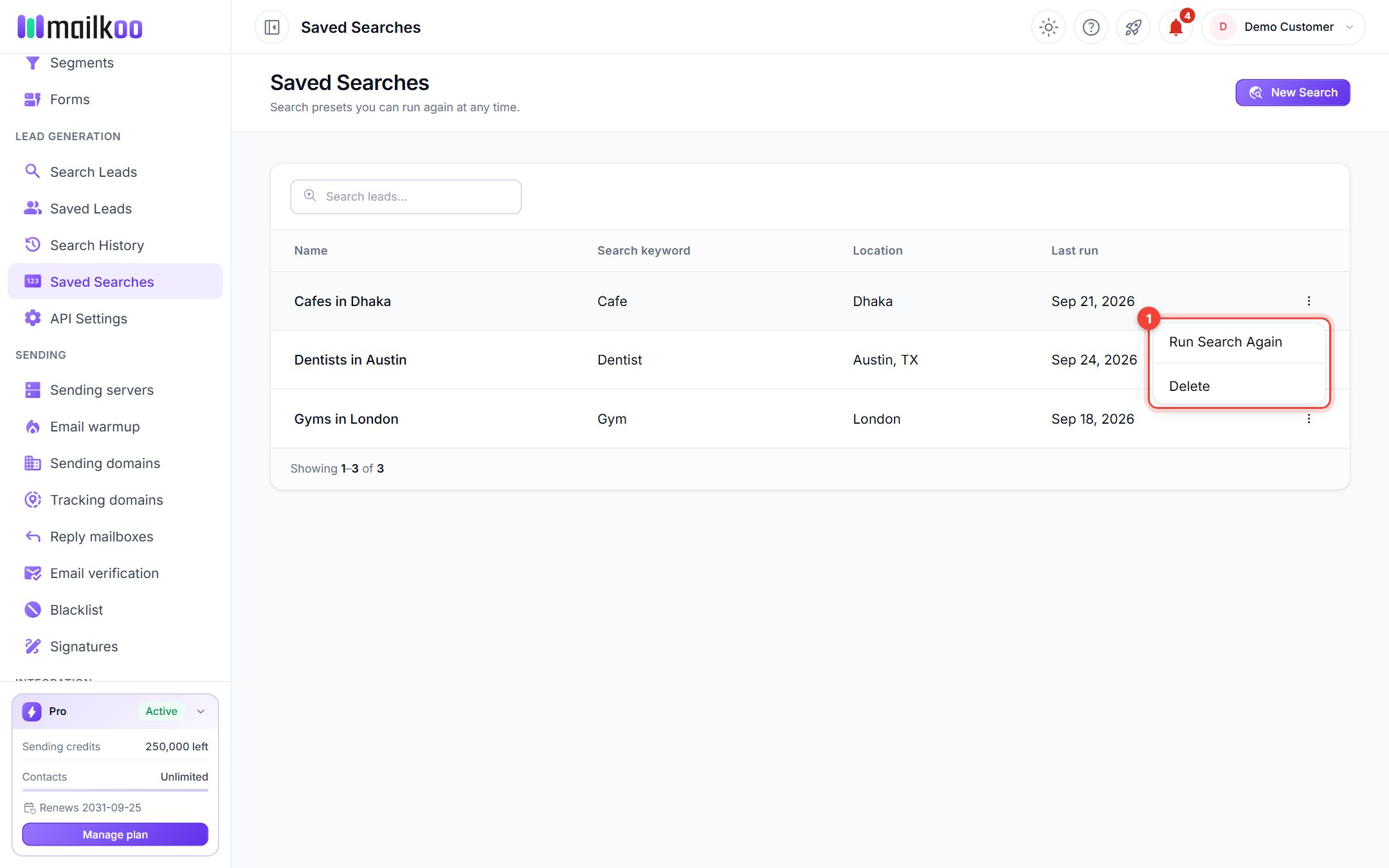Click the Name column header
This screenshot has width=1389, height=868.
311,251
